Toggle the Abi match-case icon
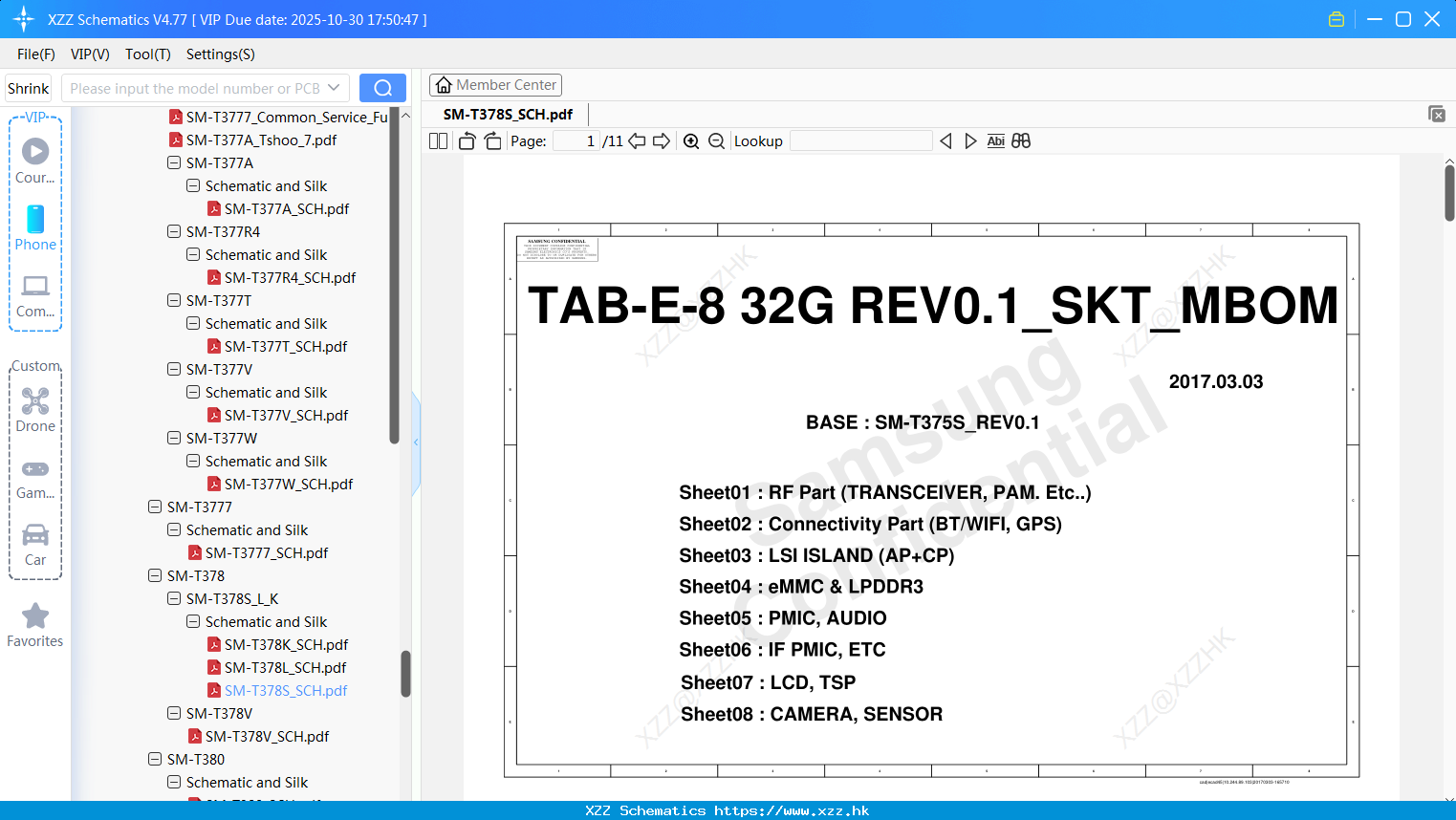The height and width of the screenshot is (820, 1456). 995,141
